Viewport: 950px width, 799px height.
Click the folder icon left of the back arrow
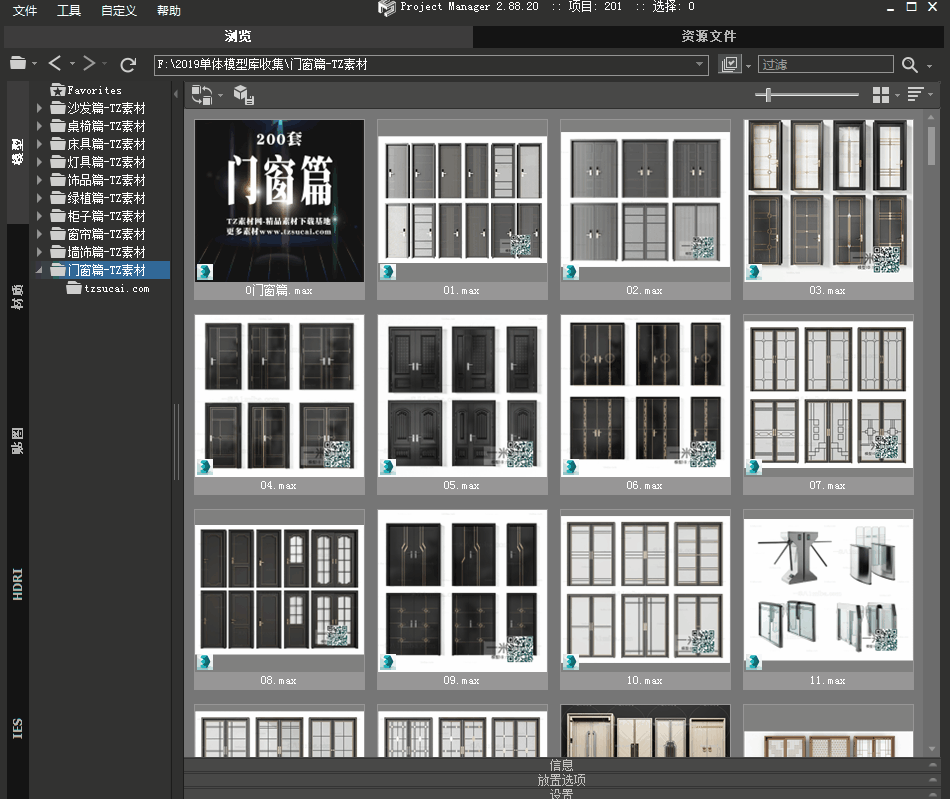(x=18, y=64)
